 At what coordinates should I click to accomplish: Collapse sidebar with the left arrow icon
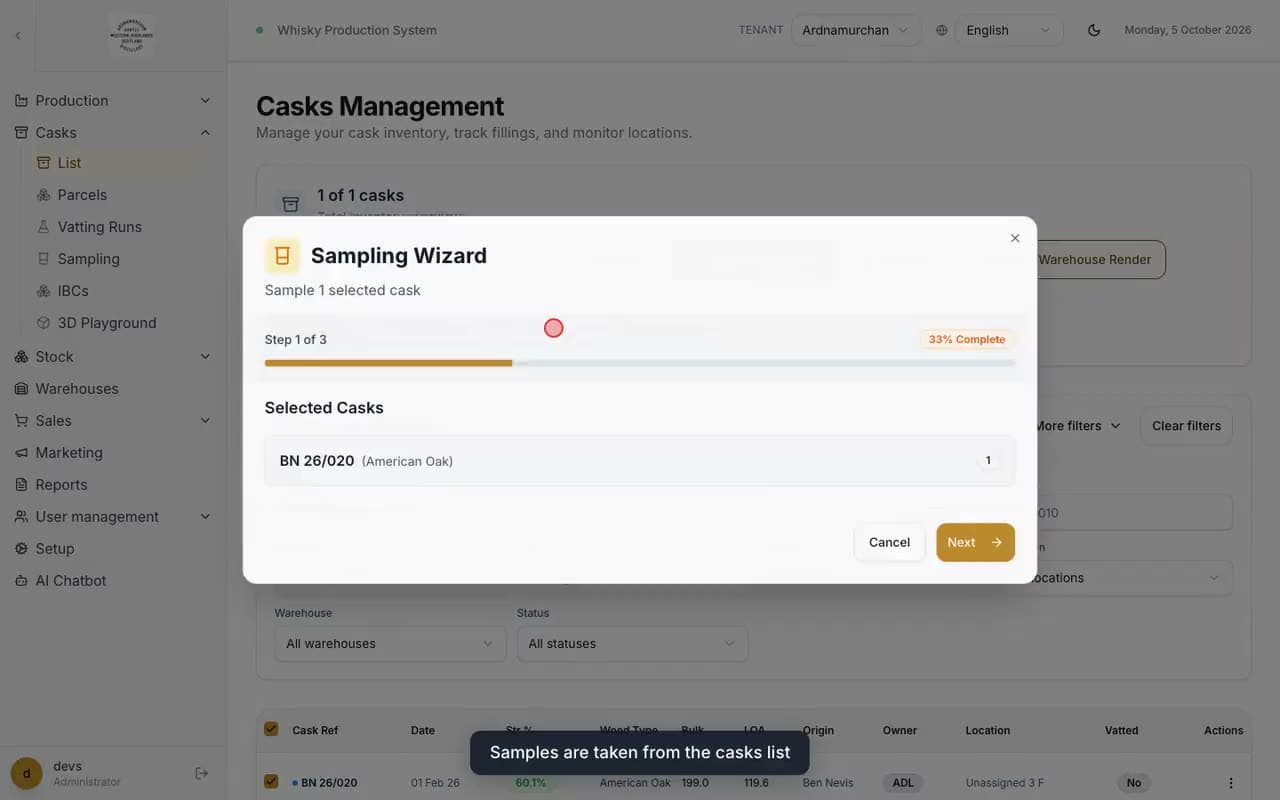coord(17,36)
